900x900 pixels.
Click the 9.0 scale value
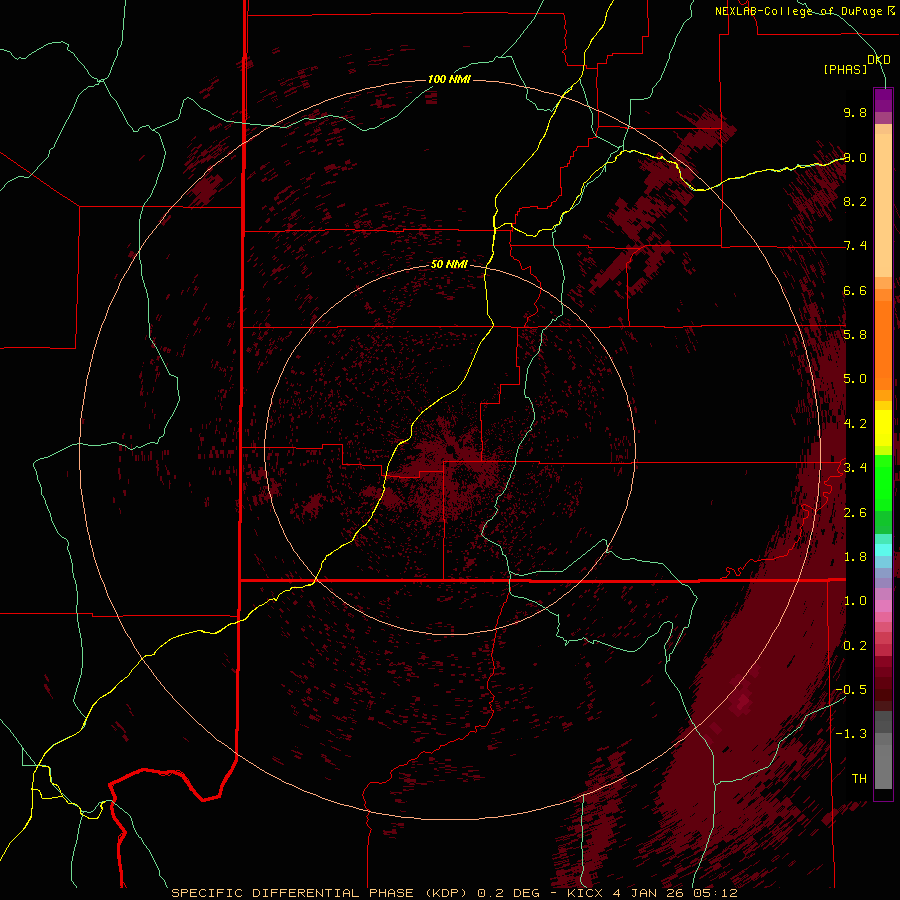(x=855, y=157)
